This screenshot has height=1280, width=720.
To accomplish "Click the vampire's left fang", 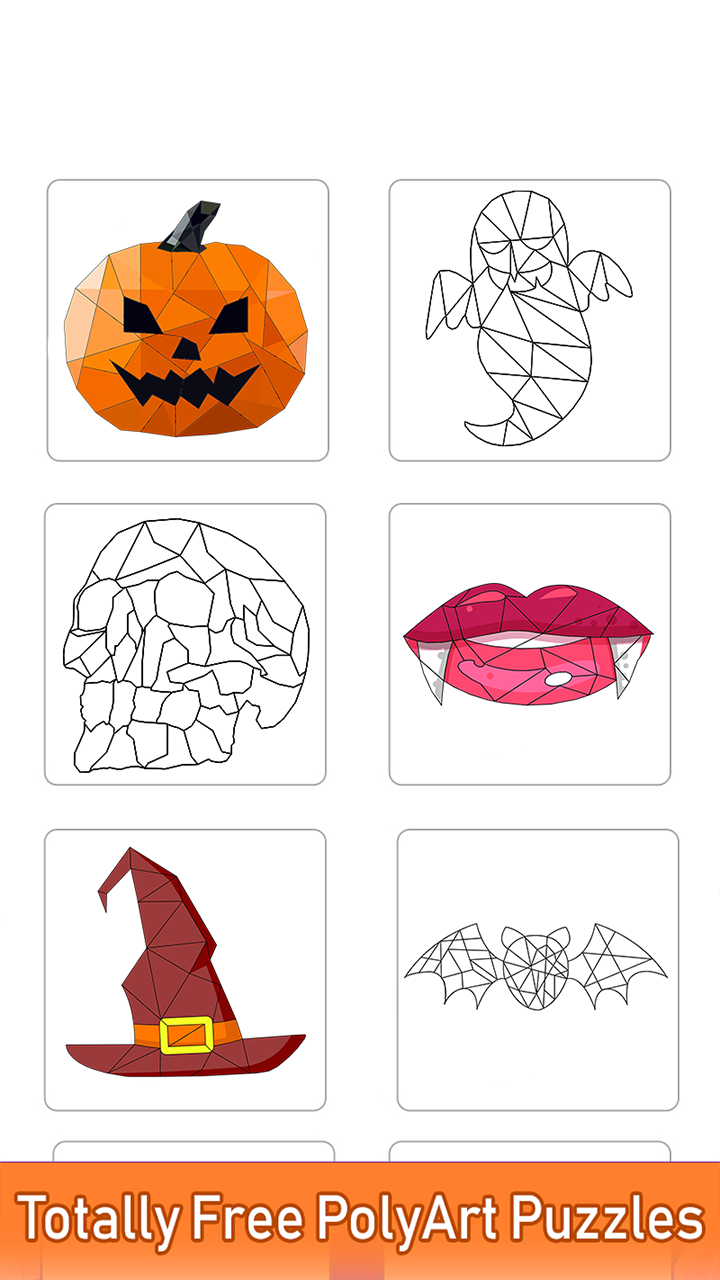I will point(429,673).
